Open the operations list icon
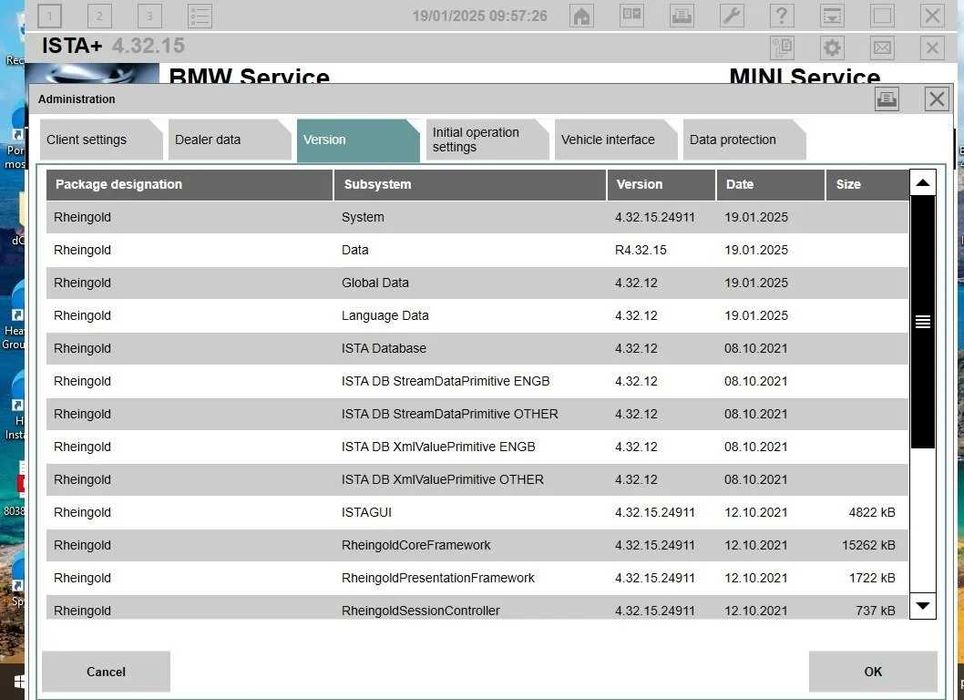Screen dimensions: 964x700 pos(200,16)
